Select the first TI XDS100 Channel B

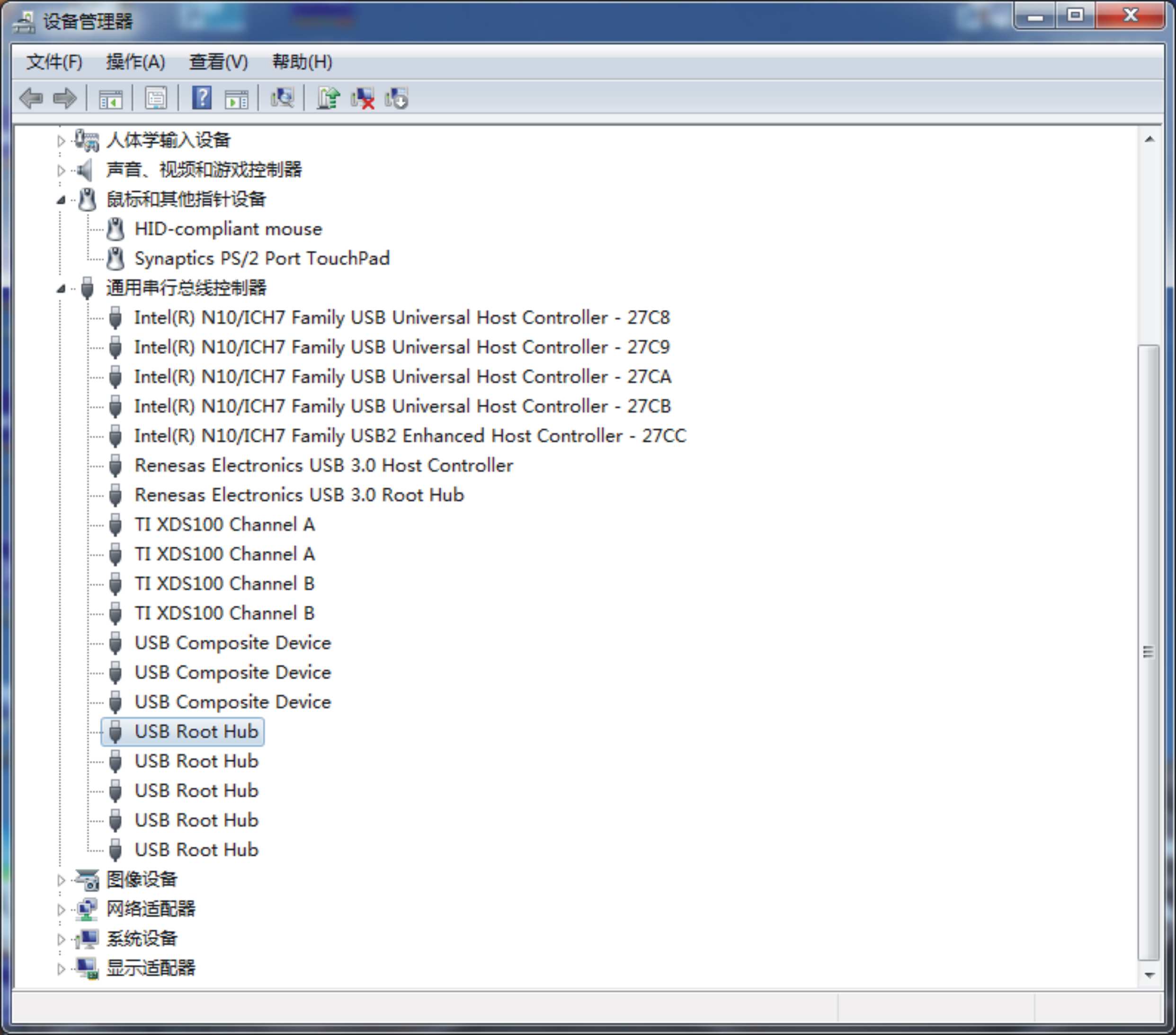click(224, 584)
